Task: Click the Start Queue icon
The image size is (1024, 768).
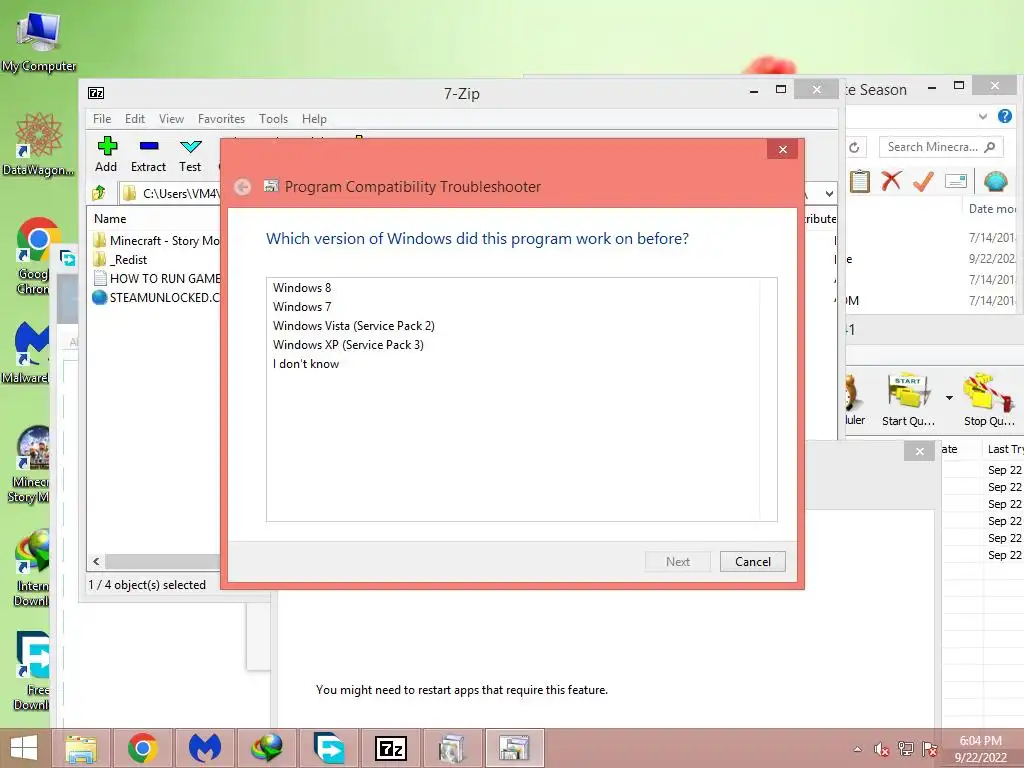Action: (908, 400)
